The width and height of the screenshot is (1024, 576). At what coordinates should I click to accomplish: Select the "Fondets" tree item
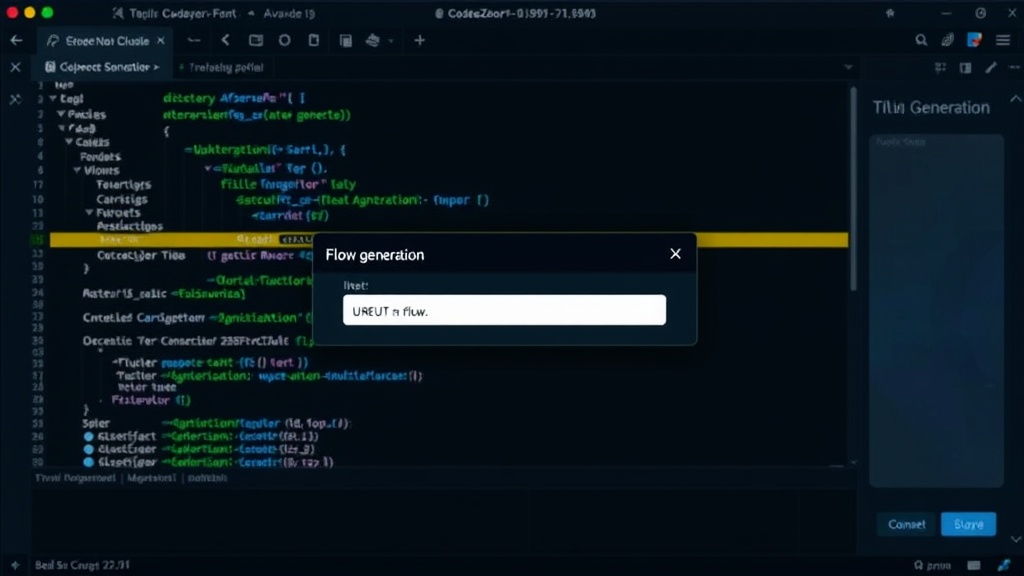pyautogui.click(x=100, y=157)
